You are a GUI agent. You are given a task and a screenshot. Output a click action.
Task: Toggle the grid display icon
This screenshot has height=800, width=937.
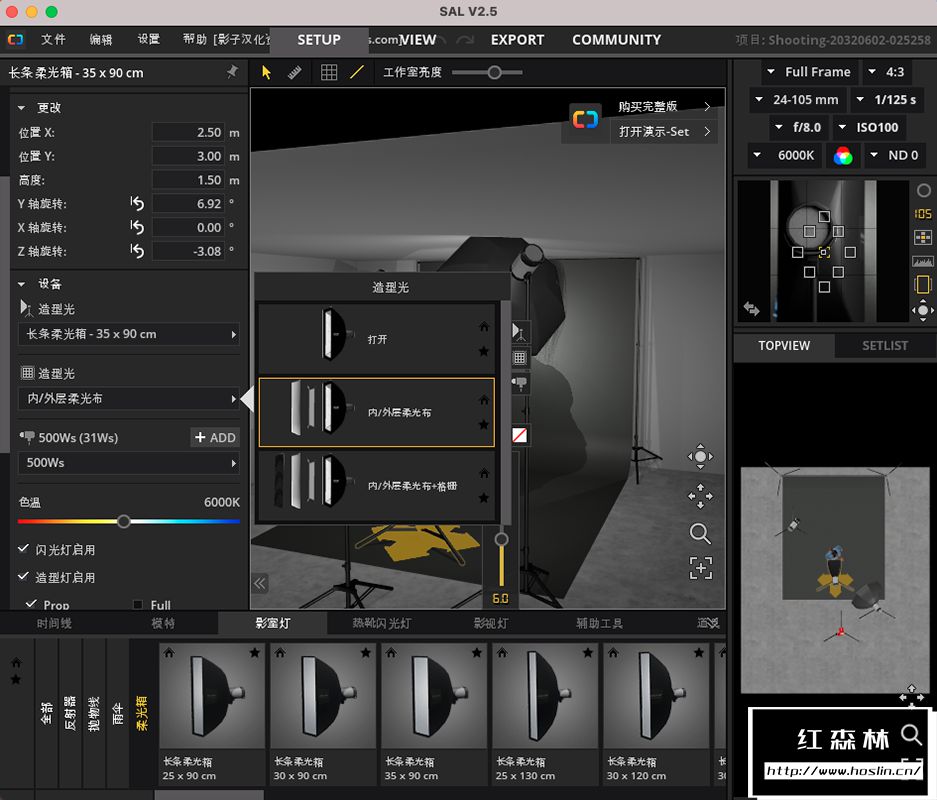329,72
